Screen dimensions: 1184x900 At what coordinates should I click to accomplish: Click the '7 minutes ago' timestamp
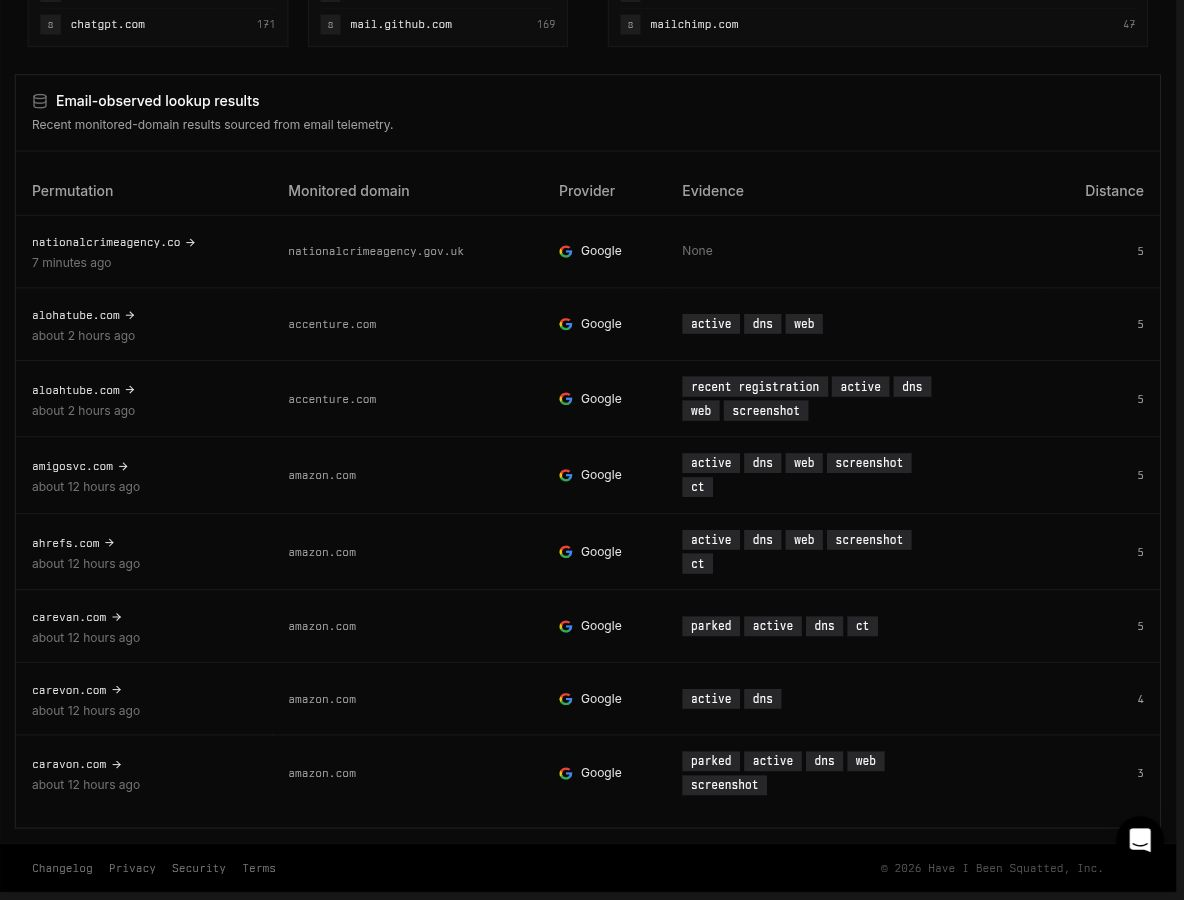71,263
